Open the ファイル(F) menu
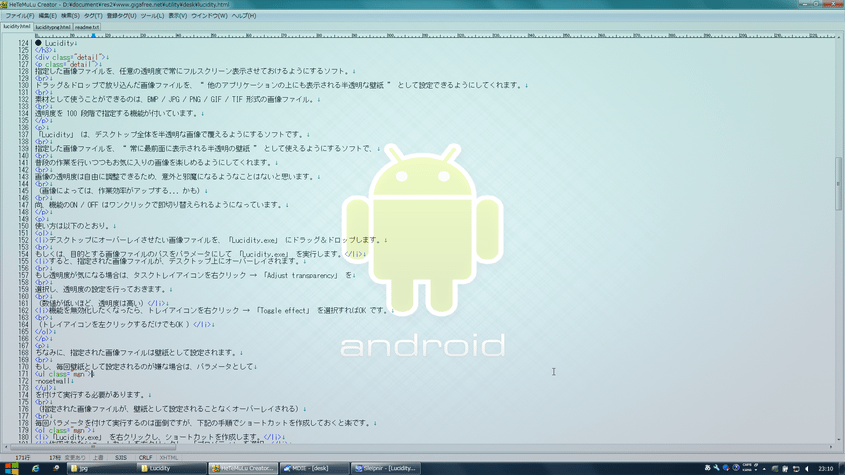845x475 pixels. pyautogui.click(x=19, y=16)
